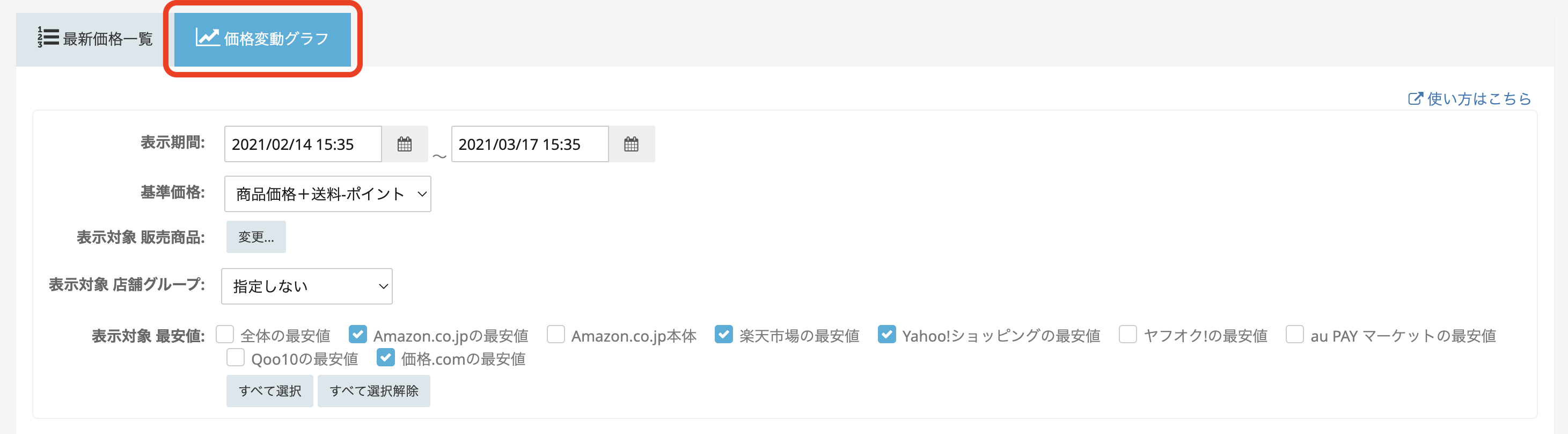
Task: Open the 使い方はこちら help link
Action: (1478, 99)
